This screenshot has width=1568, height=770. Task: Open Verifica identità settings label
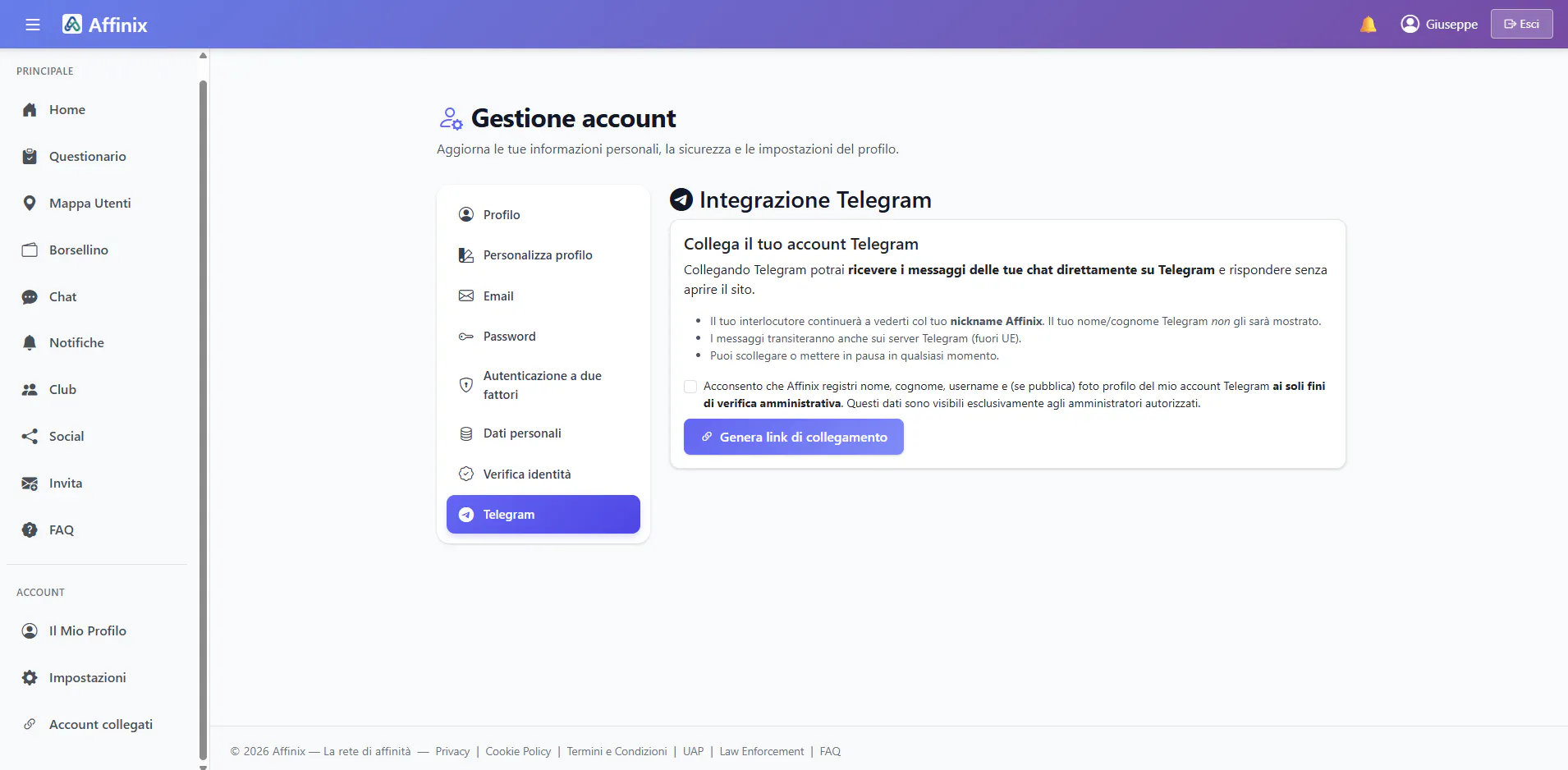pos(527,474)
